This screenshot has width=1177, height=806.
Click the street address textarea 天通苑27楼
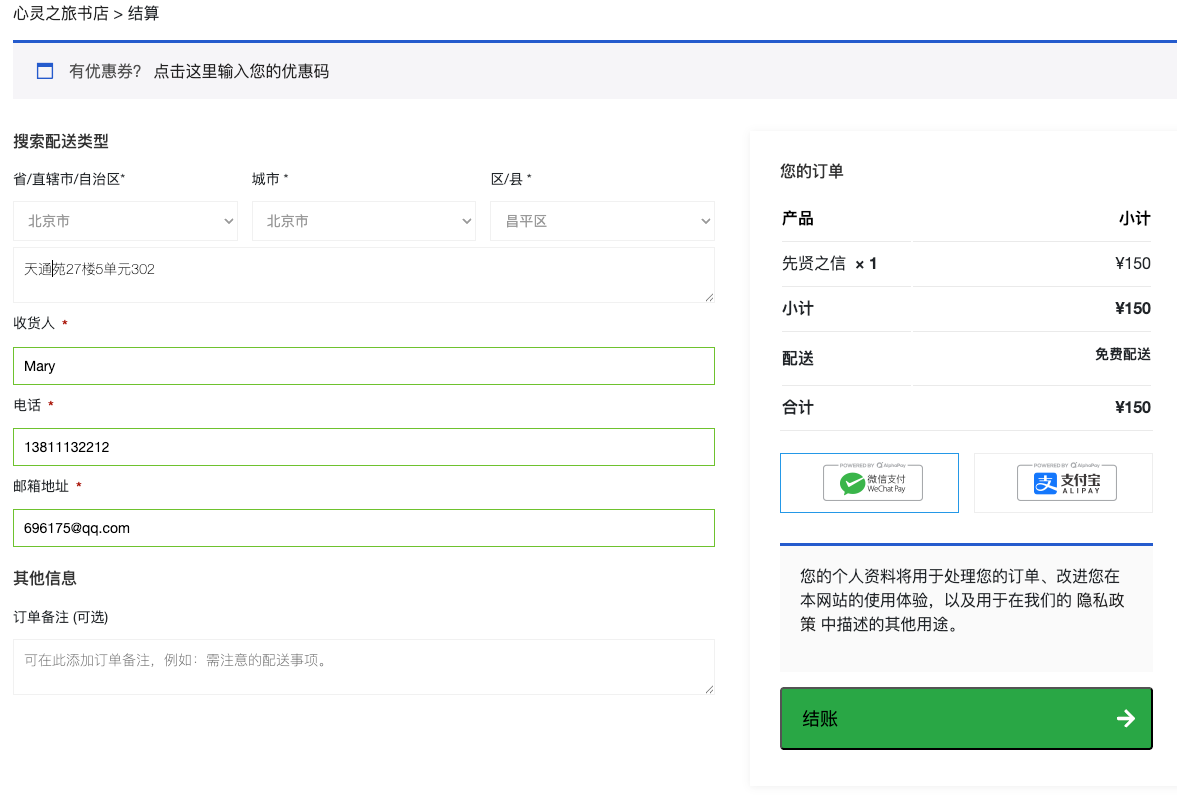363,275
